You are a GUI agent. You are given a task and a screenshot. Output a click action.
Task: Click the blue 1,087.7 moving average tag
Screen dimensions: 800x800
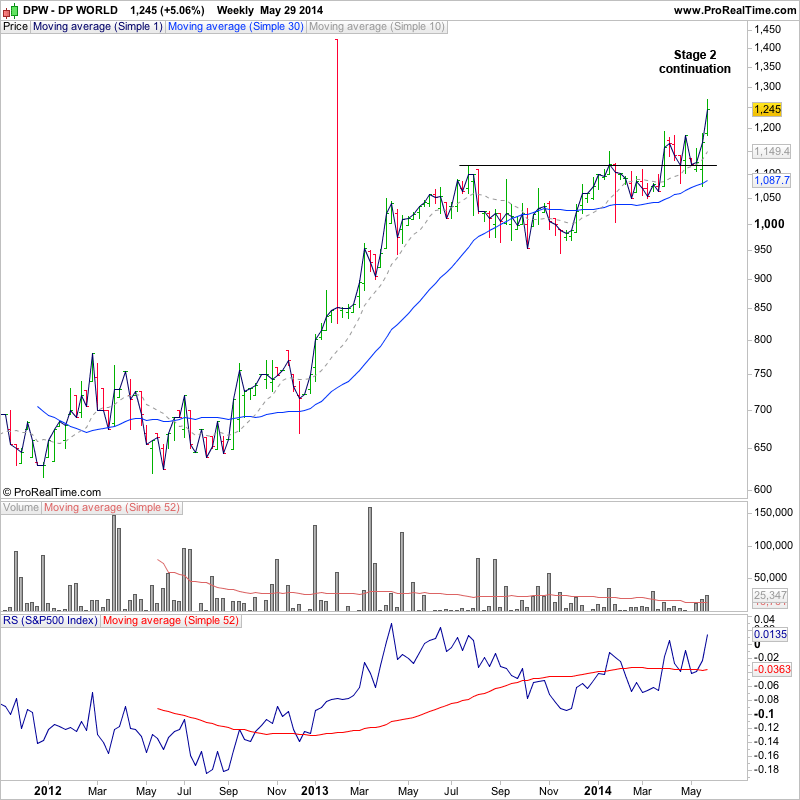click(x=771, y=180)
